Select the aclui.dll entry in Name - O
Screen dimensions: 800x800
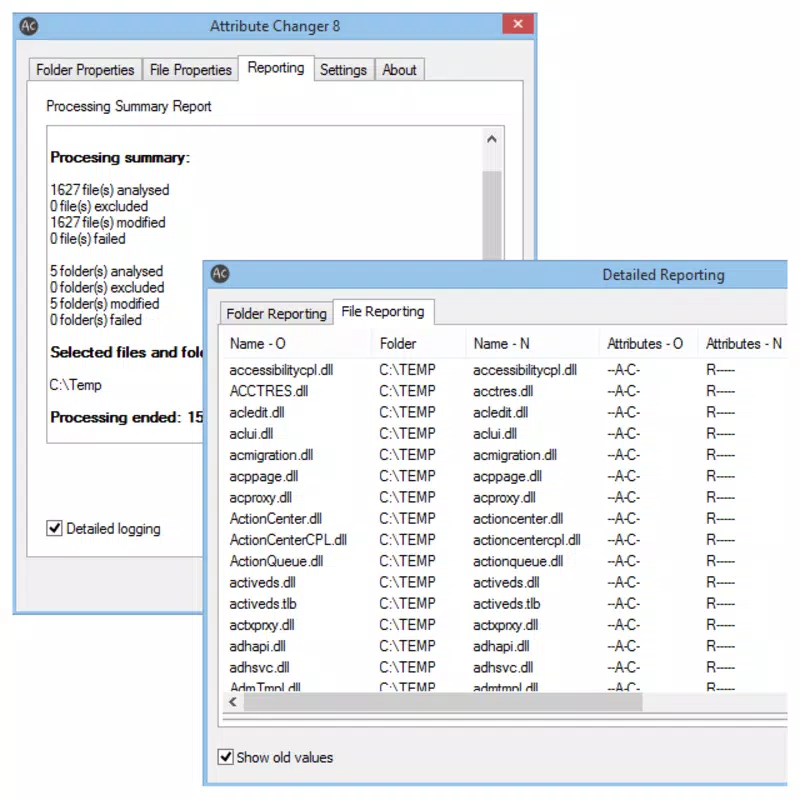point(251,434)
